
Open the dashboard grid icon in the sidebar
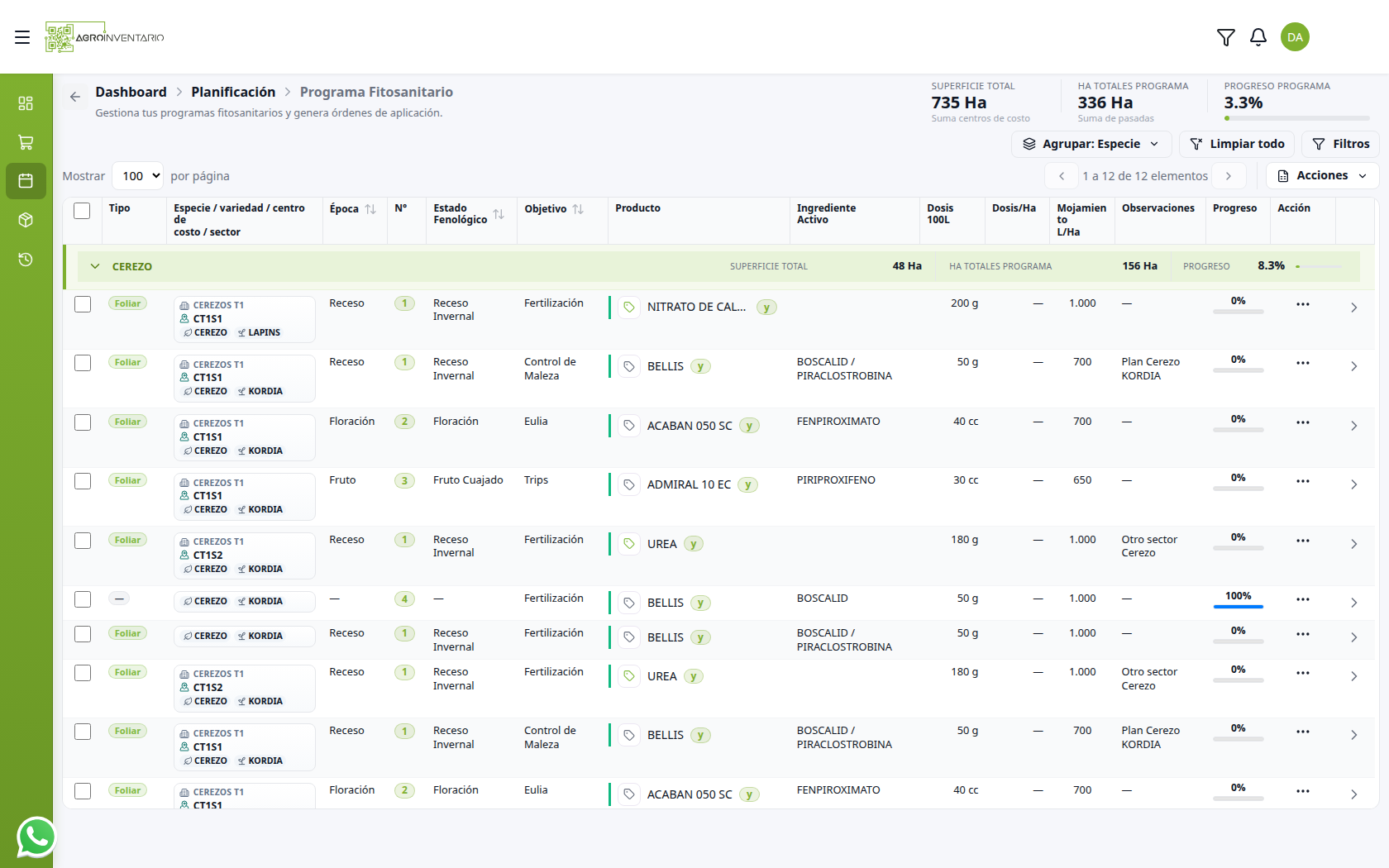[26, 103]
